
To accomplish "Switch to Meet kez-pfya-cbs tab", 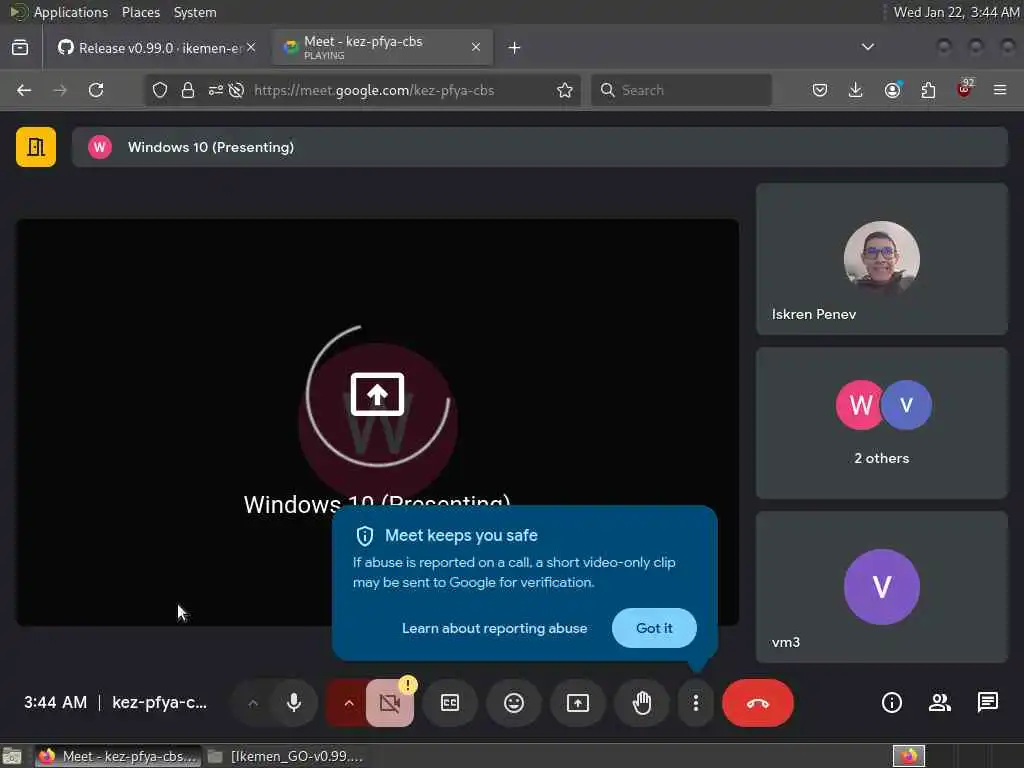I will click(x=381, y=48).
